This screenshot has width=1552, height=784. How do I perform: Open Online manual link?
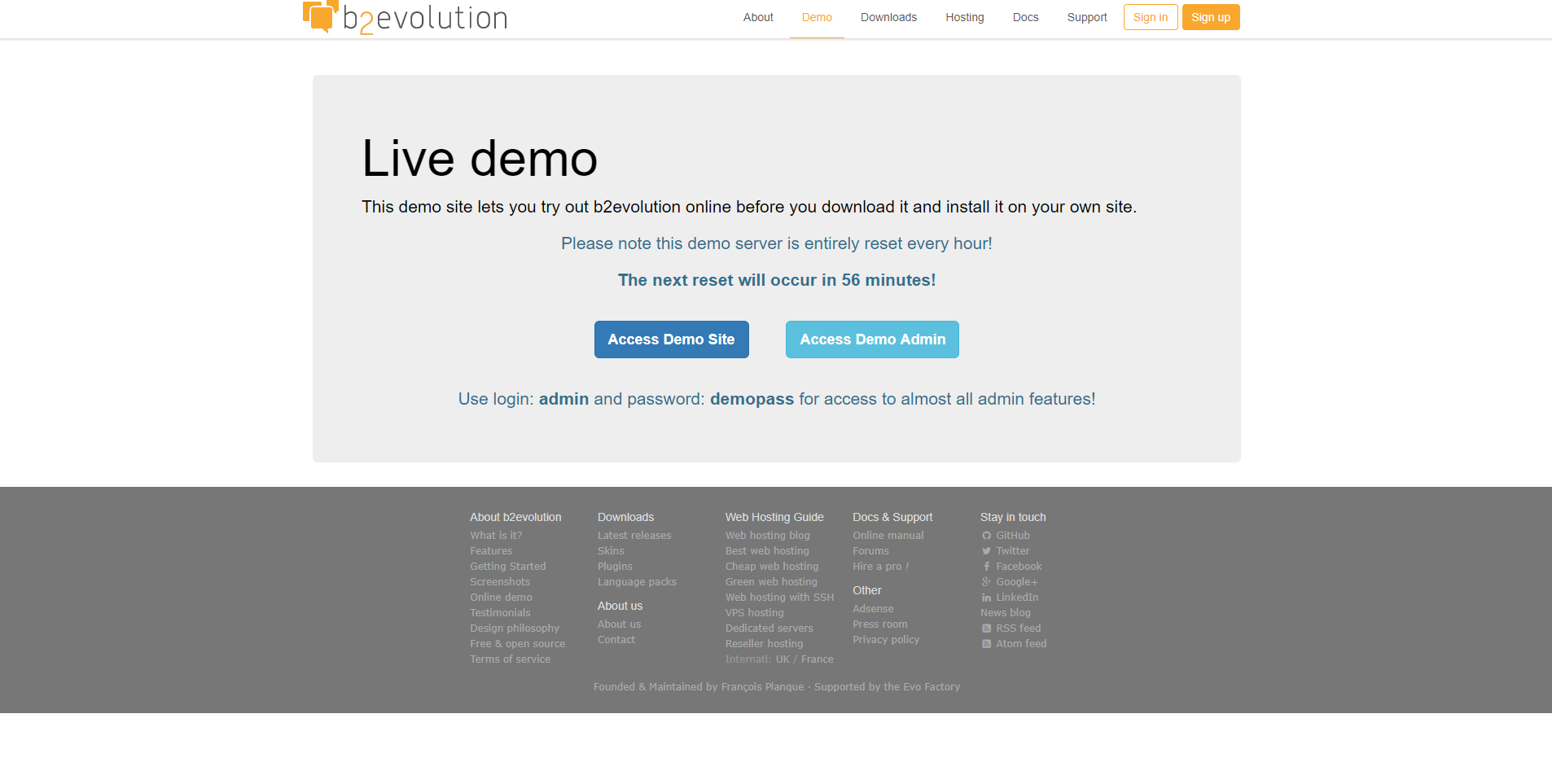(x=888, y=536)
